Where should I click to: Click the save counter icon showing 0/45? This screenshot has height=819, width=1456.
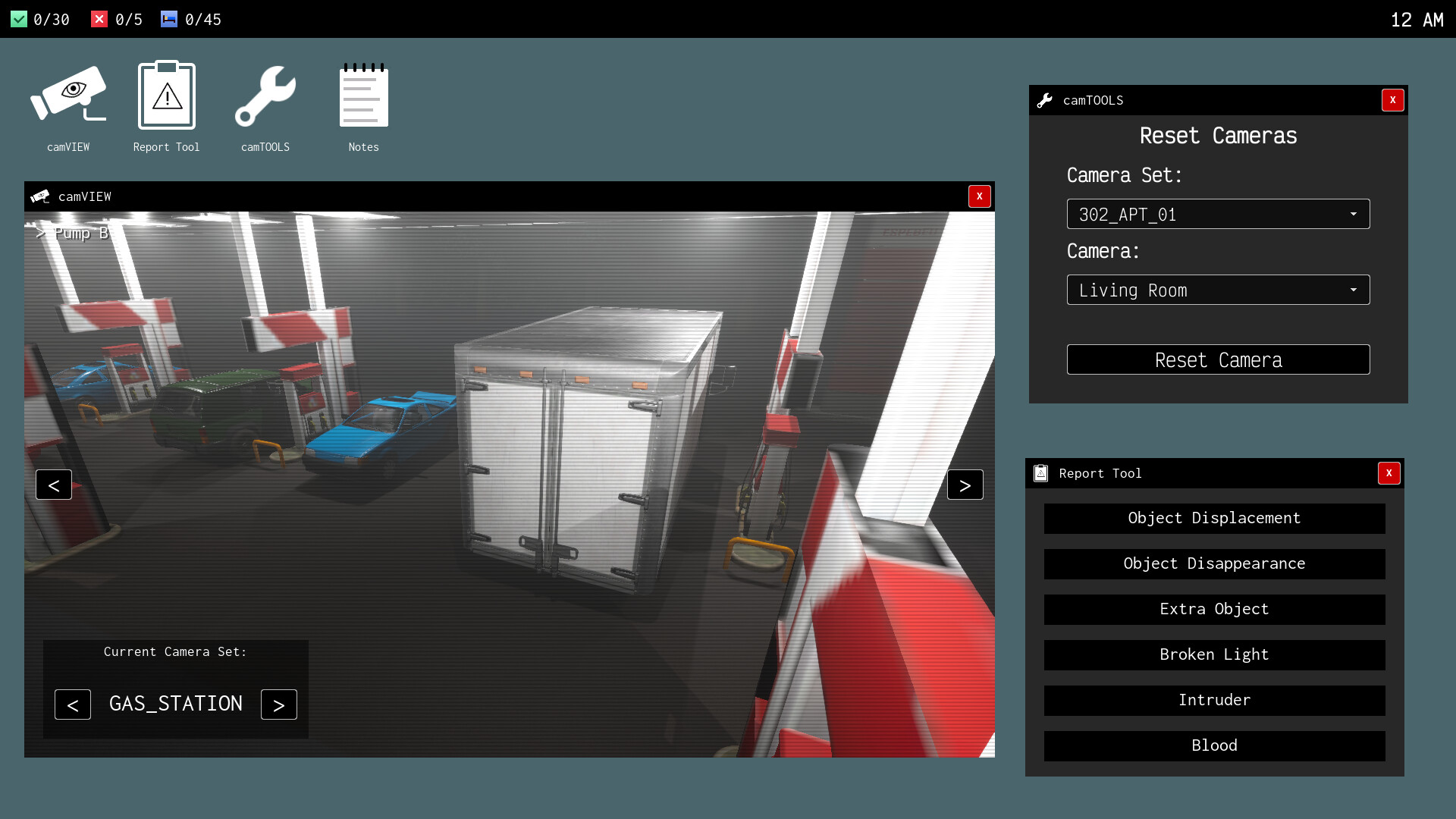(x=168, y=19)
